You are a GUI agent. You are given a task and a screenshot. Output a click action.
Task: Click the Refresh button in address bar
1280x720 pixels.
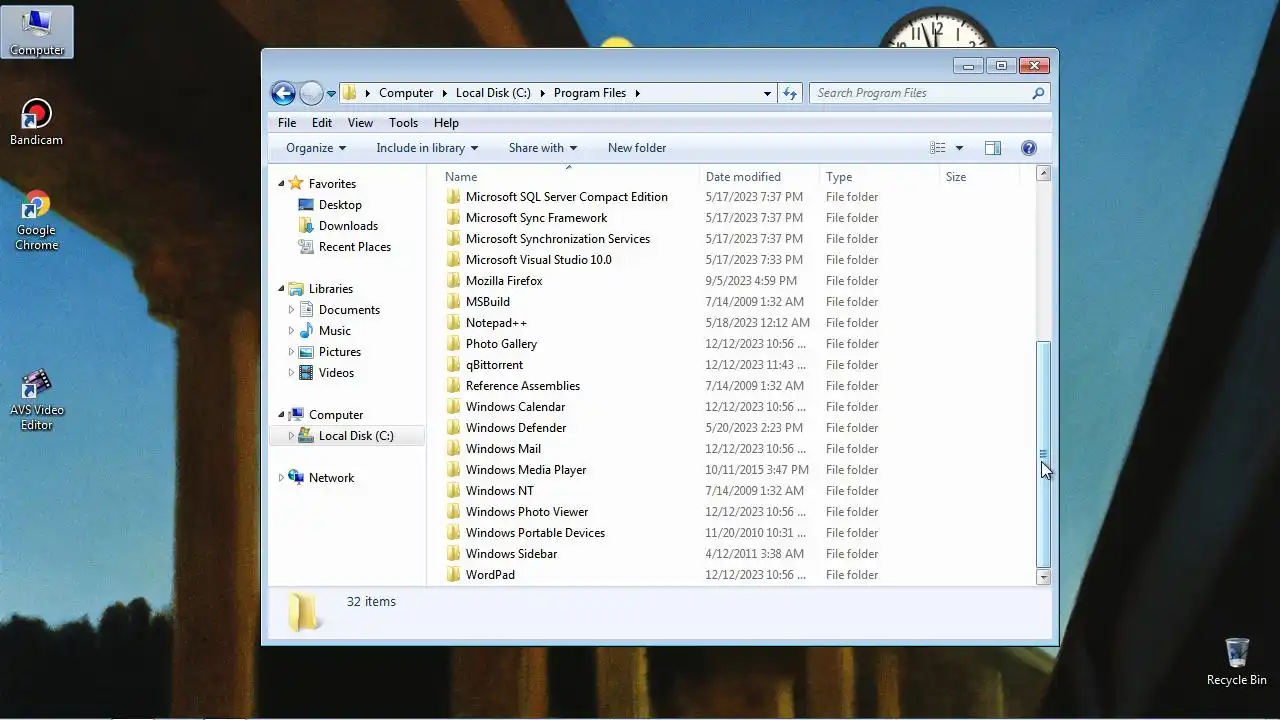coord(790,93)
